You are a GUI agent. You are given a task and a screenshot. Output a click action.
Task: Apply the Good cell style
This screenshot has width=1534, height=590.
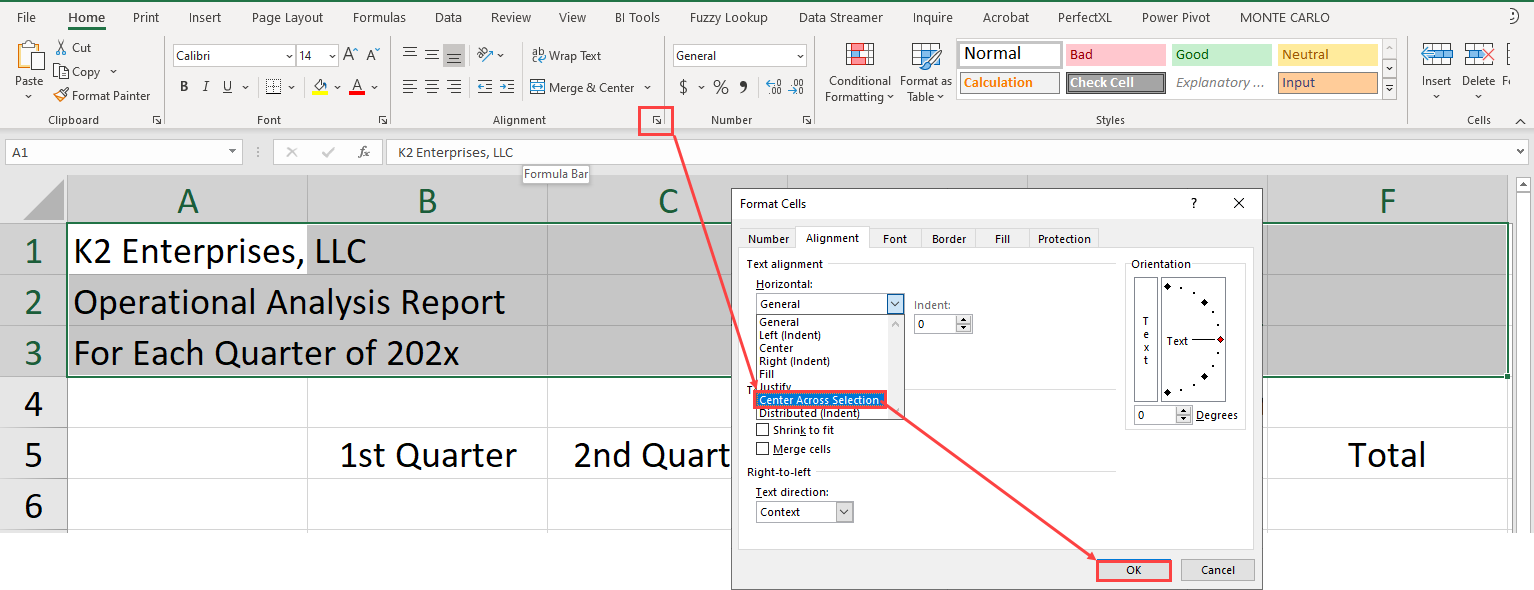coord(1221,55)
